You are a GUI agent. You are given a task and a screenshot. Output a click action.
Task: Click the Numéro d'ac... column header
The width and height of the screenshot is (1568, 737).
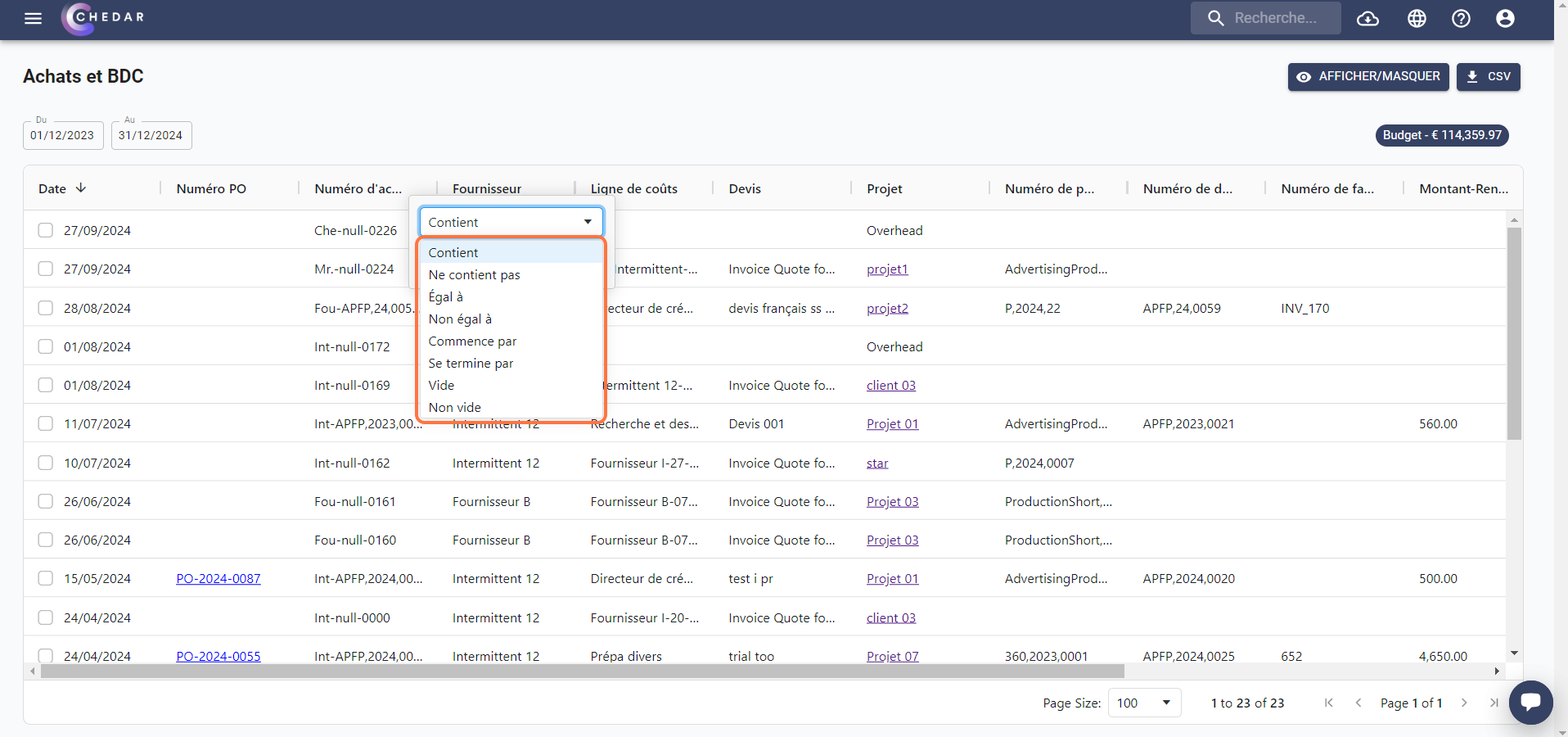coord(358,188)
